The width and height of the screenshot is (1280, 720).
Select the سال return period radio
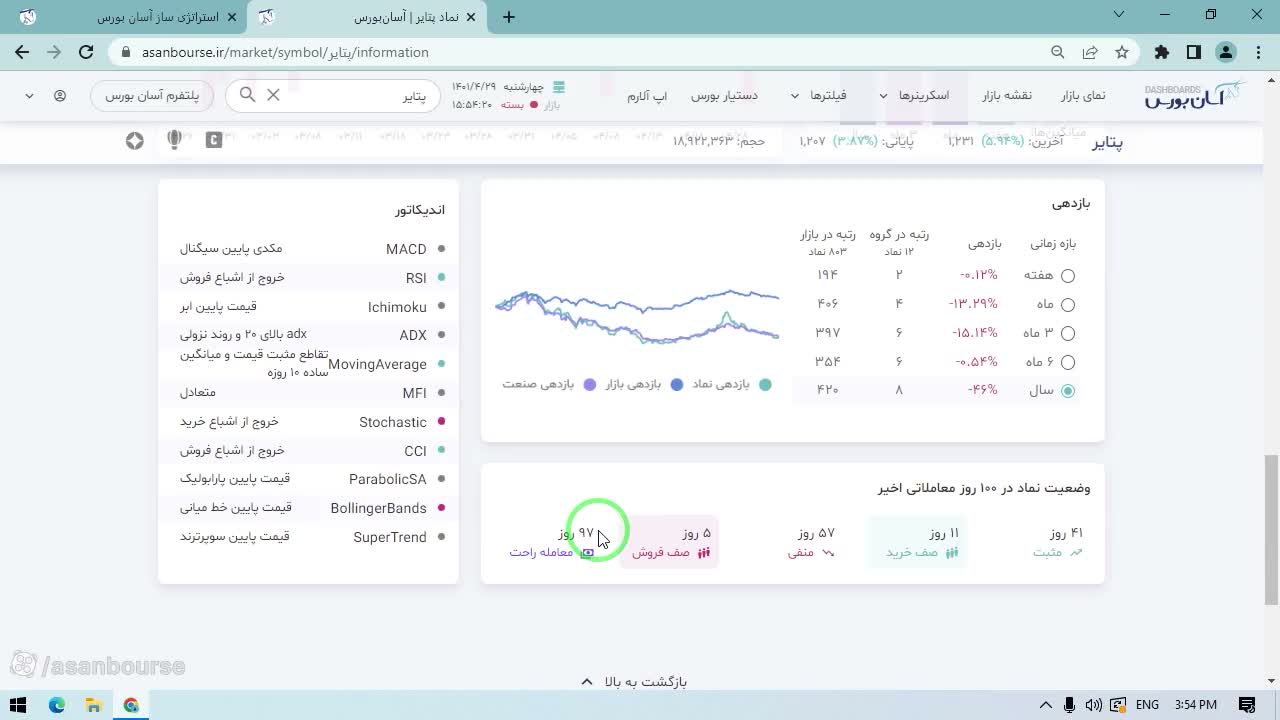point(1068,391)
